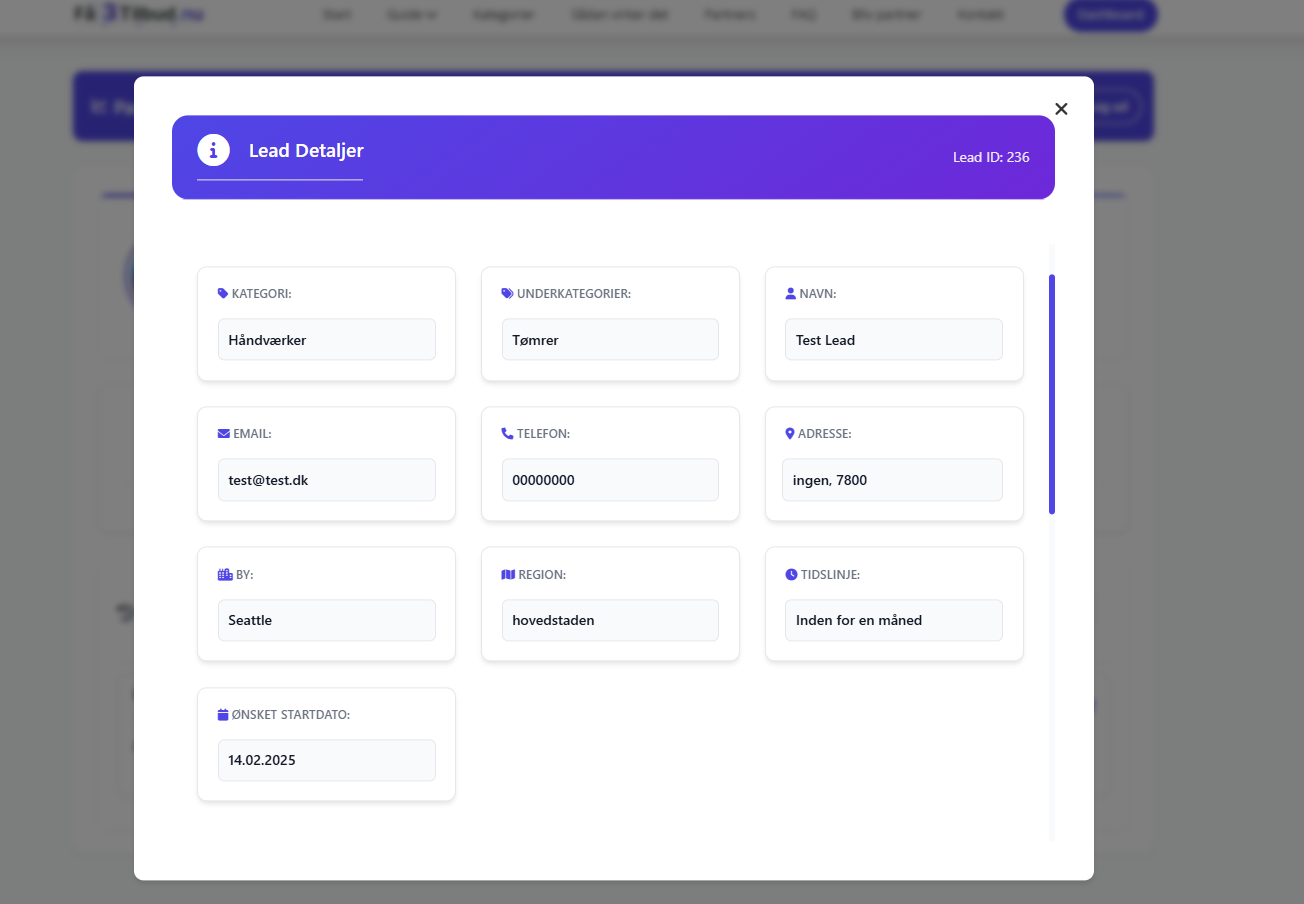Select the 00000000 phone number field
The height and width of the screenshot is (904, 1304).
click(610, 480)
